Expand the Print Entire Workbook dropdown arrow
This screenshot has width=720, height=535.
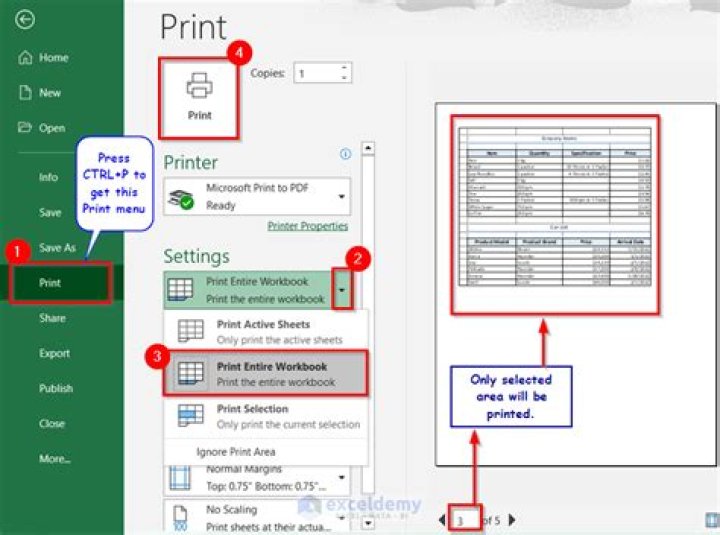[x=342, y=290]
